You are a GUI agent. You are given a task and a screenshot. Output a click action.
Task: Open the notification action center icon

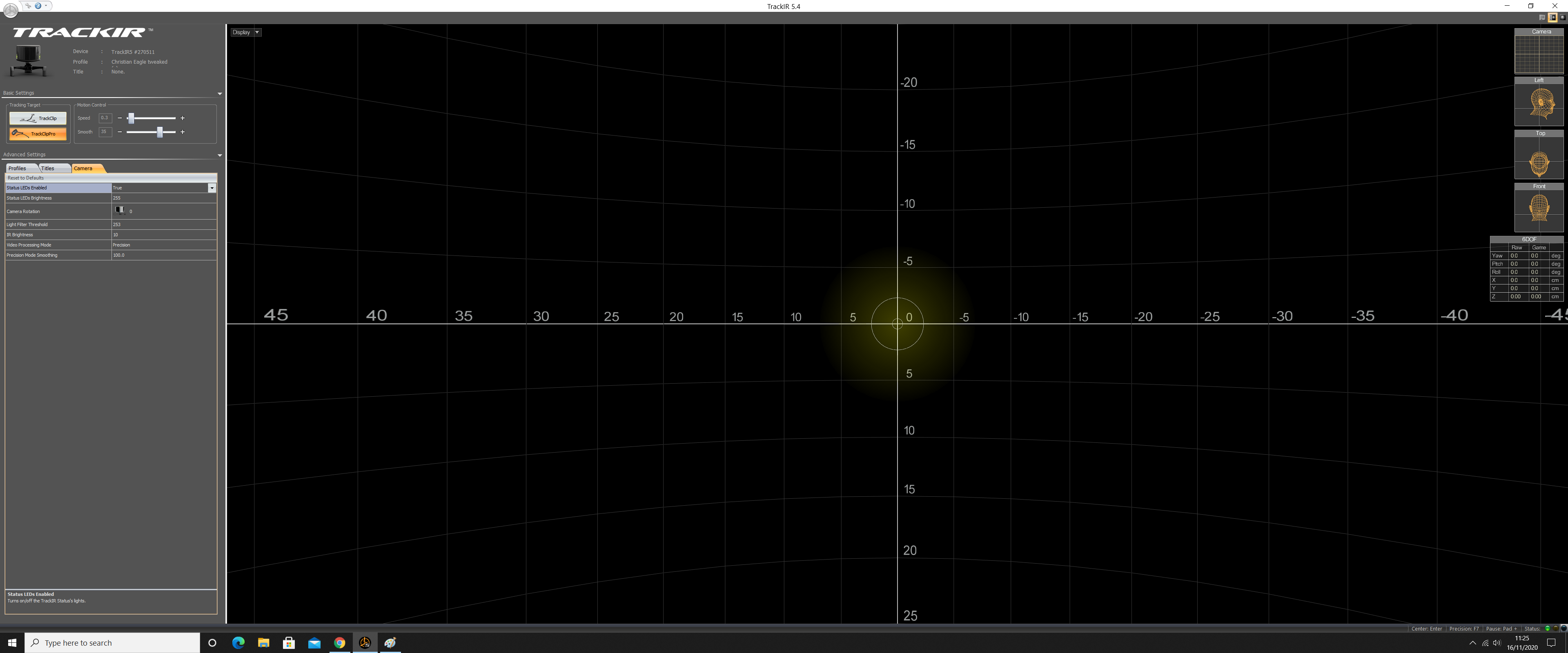pos(1551,643)
